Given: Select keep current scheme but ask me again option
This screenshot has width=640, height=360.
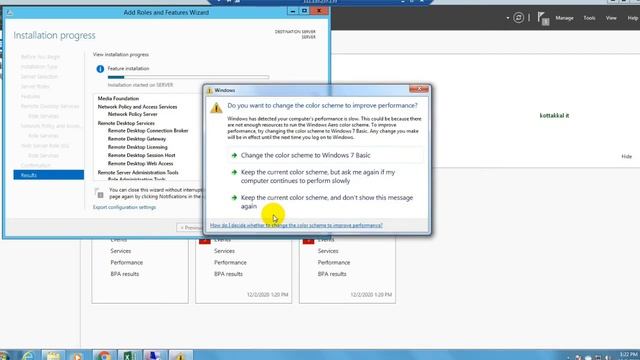Looking at the screenshot, I should click(318, 176).
